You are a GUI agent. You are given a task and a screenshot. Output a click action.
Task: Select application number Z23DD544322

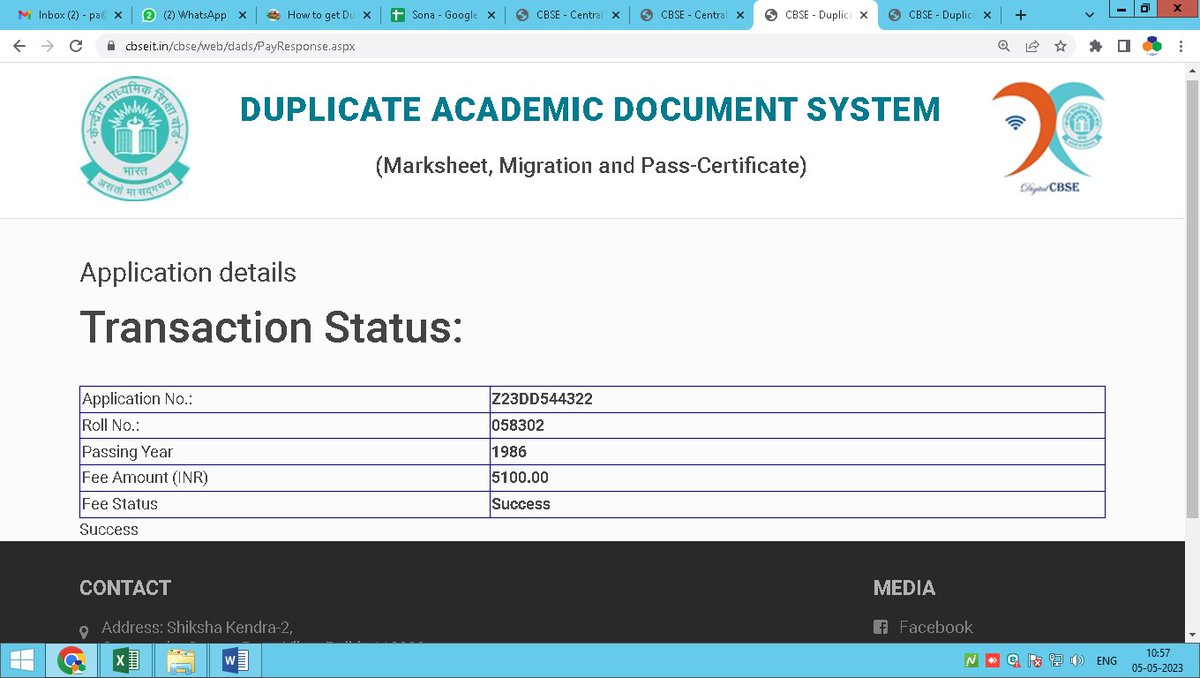pos(542,399)
